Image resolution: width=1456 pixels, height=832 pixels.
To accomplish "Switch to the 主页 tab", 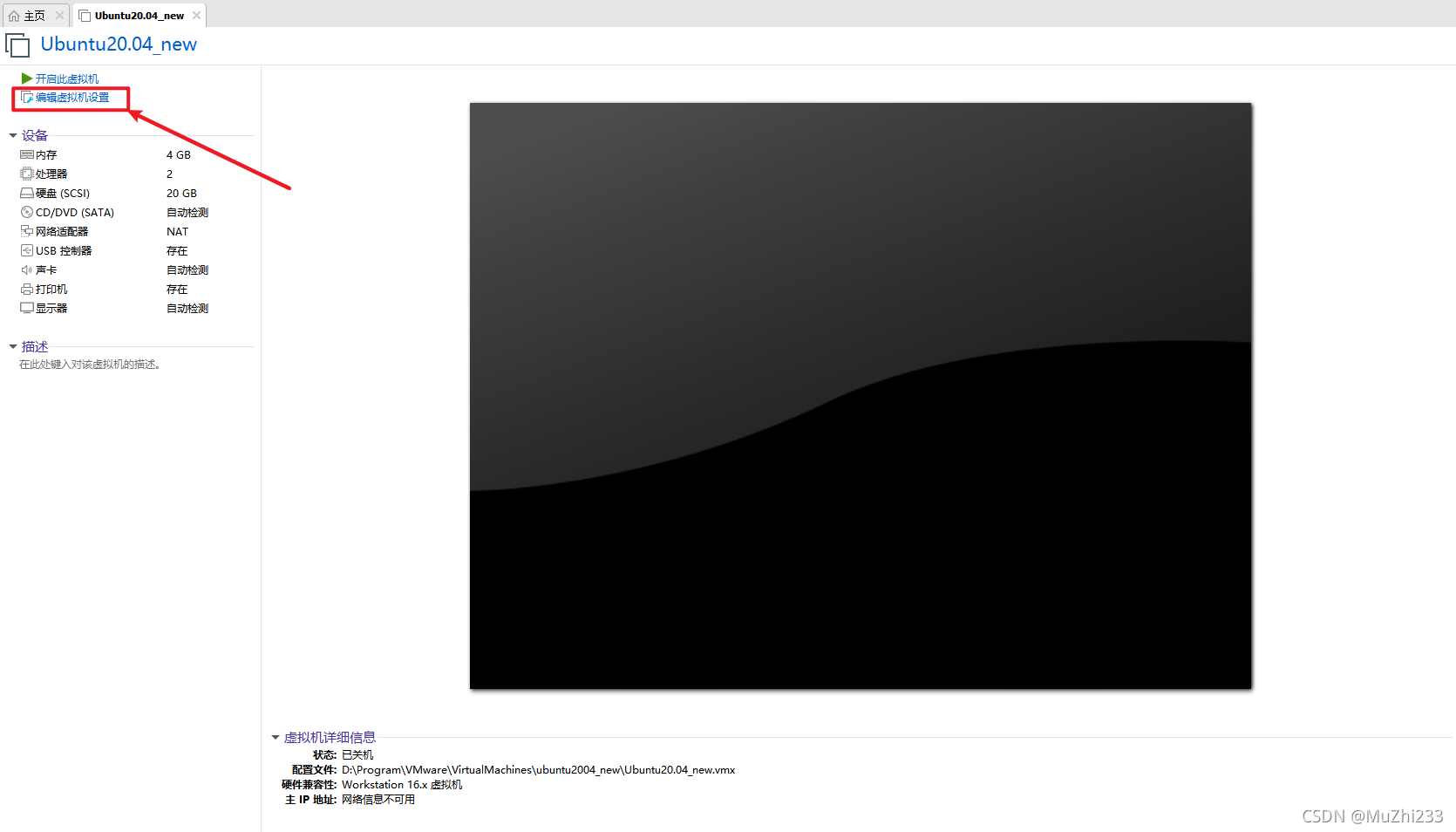I will pyautogui.click(x=34, y=16).
